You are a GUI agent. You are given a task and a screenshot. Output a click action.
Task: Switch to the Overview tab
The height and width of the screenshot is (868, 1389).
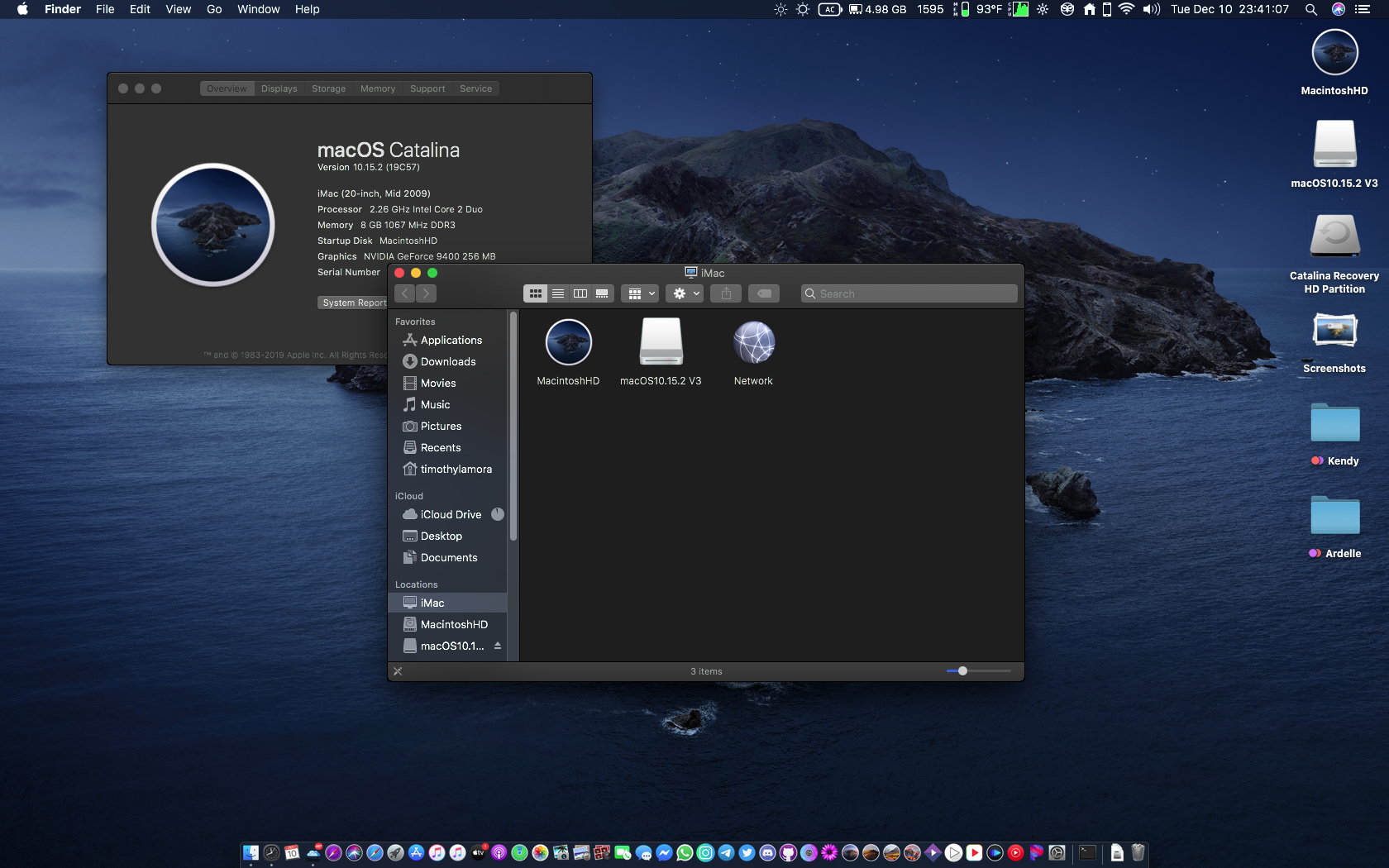[227, 88]
